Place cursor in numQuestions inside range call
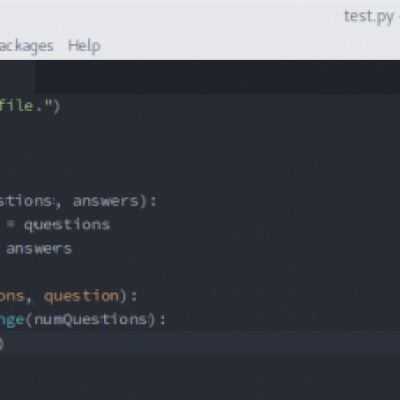 [90, 320]
